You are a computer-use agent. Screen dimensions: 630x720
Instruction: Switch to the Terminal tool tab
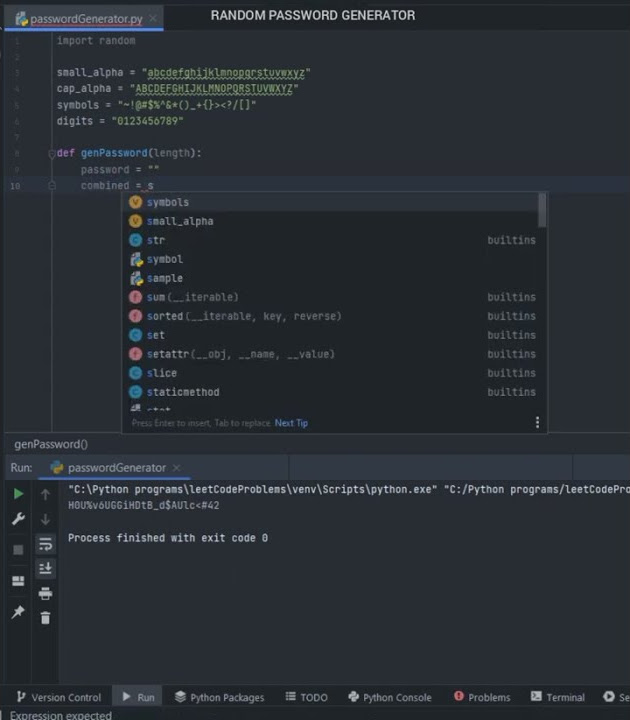(x=558, y=697)
